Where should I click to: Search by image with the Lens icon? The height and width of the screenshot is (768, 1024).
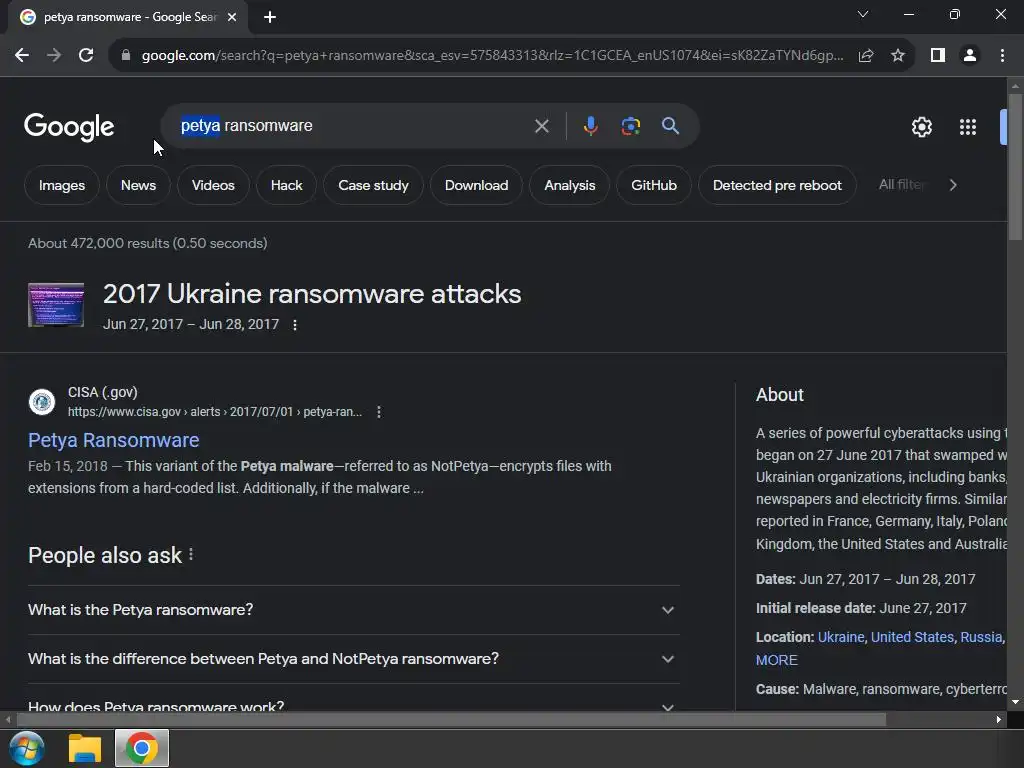(631, 126)
